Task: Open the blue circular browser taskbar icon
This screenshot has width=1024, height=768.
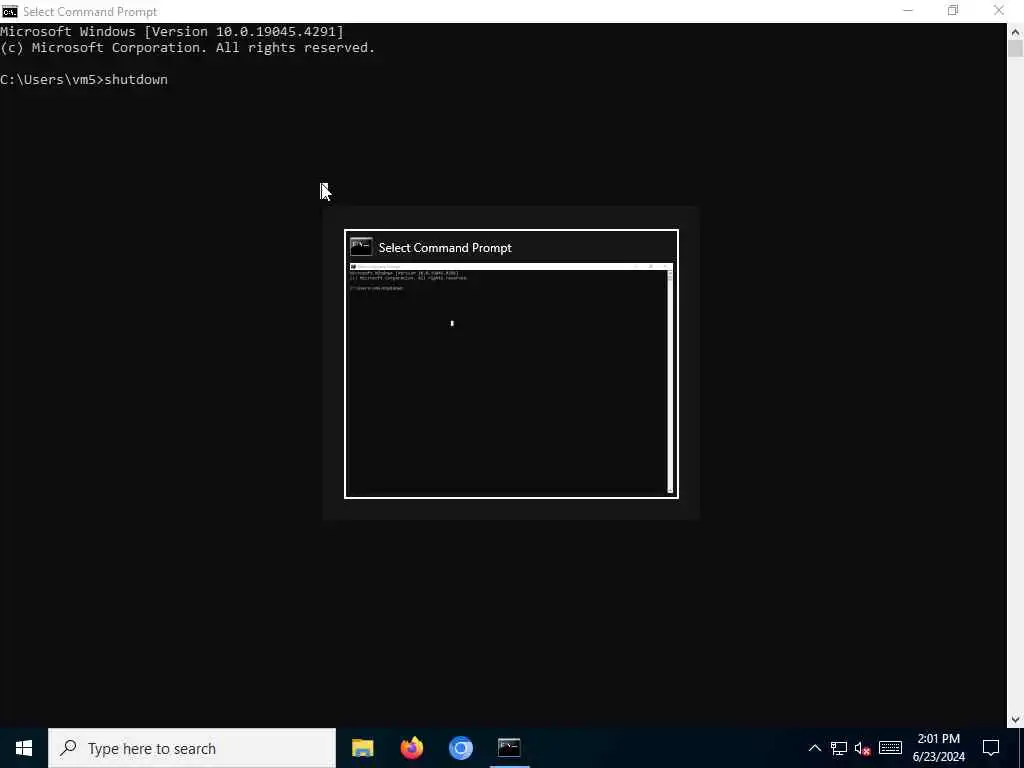Action: point(460,748)
